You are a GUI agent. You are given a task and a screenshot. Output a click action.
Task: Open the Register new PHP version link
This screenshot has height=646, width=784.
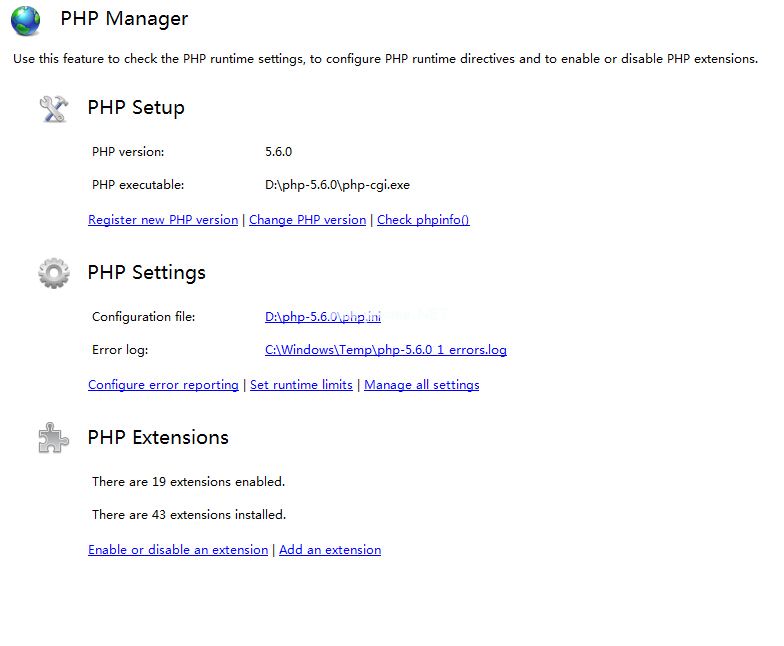(x=163, y=220)
